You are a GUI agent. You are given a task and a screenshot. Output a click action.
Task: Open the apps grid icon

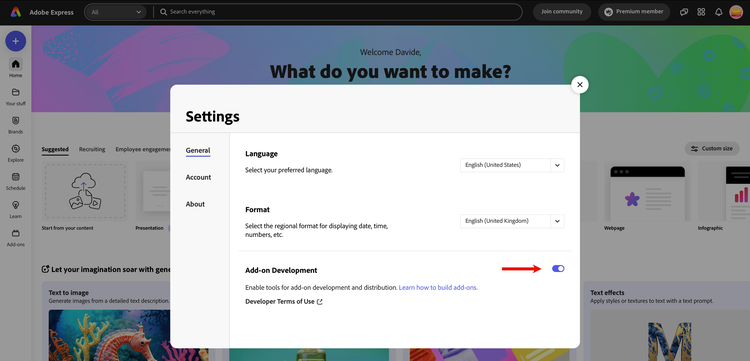(x=701, y=12)
